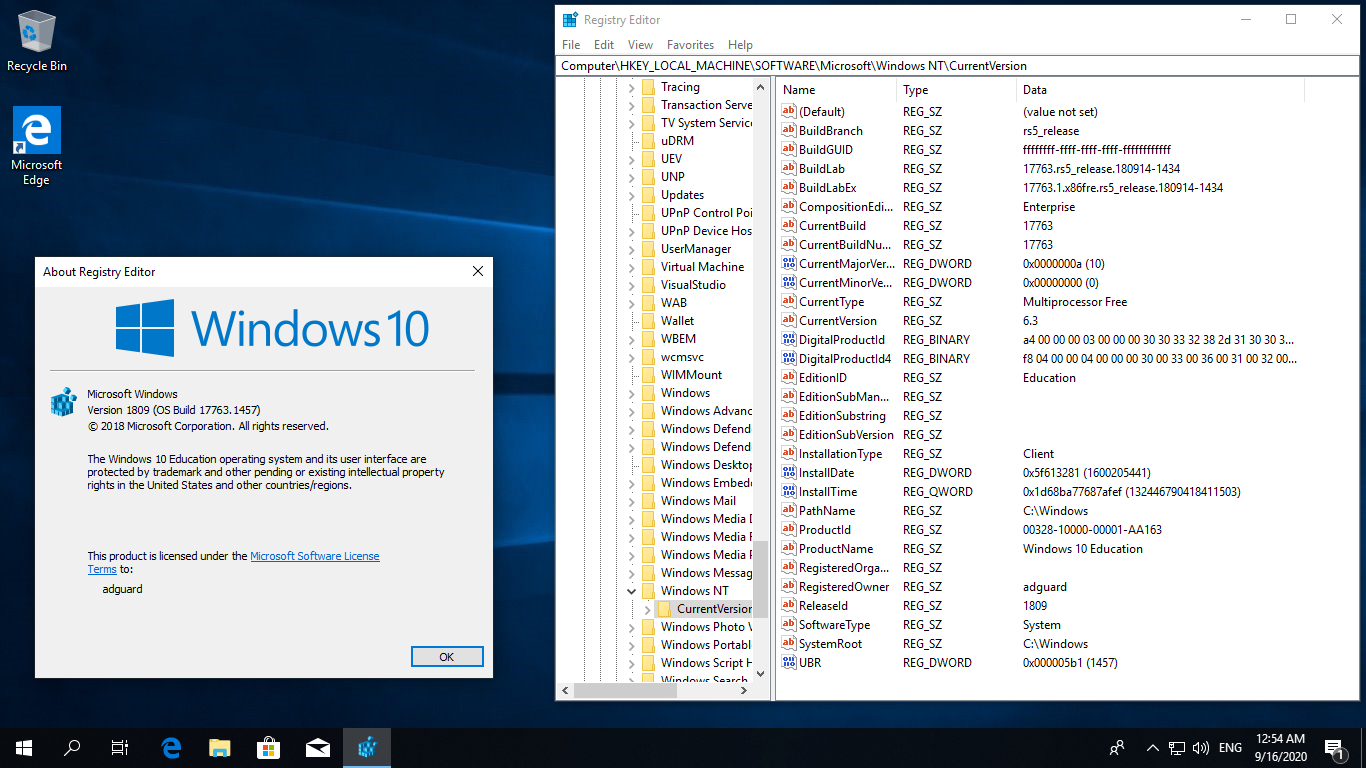Select the UBR DWORD value icon
1366x768 pixels.
[788, 663]
